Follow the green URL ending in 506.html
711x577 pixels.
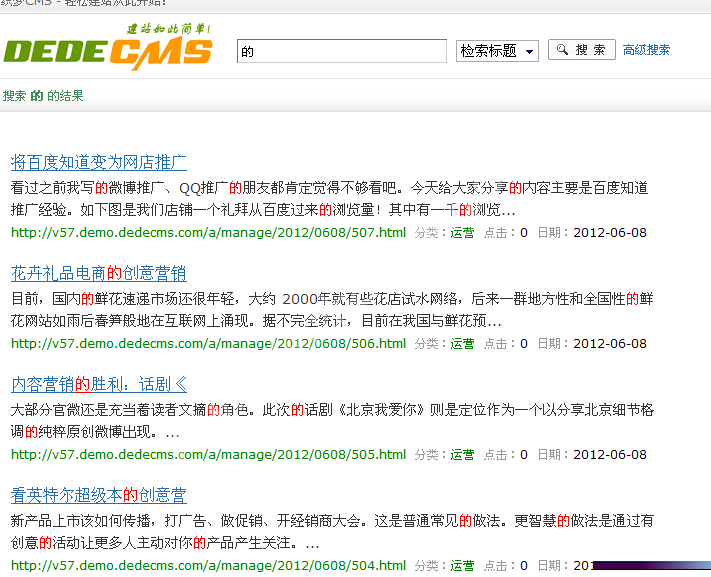[x=208, y=343]
